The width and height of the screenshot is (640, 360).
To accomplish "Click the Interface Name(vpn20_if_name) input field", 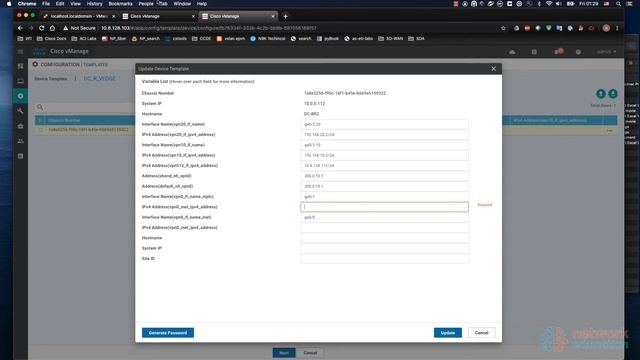I will 384,124.
